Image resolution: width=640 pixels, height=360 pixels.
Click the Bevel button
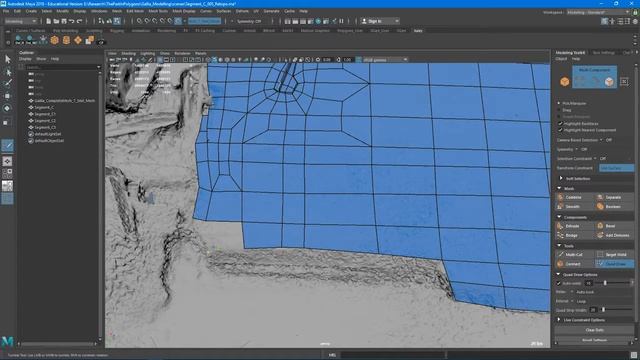tap(614, 226)
